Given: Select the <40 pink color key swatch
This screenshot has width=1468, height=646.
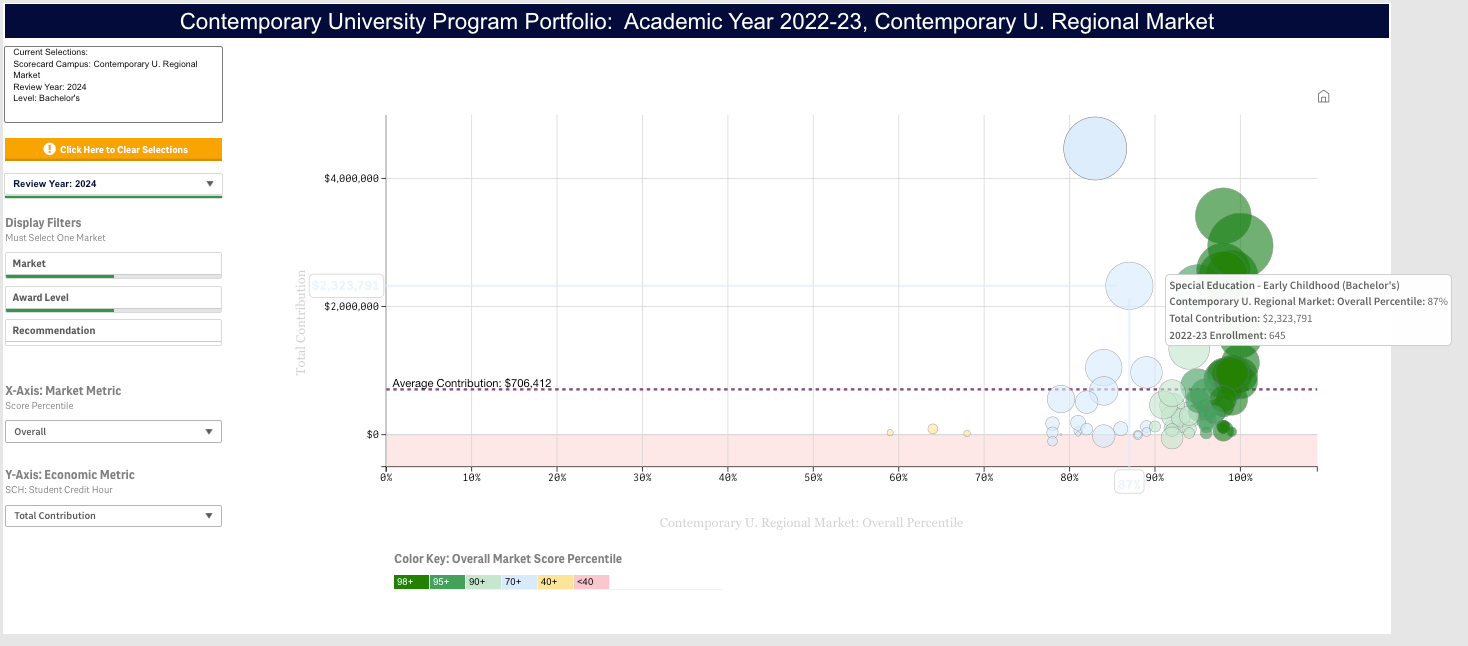Looking at the screenshot, I should pyautogui.click(x=591, y=581).
